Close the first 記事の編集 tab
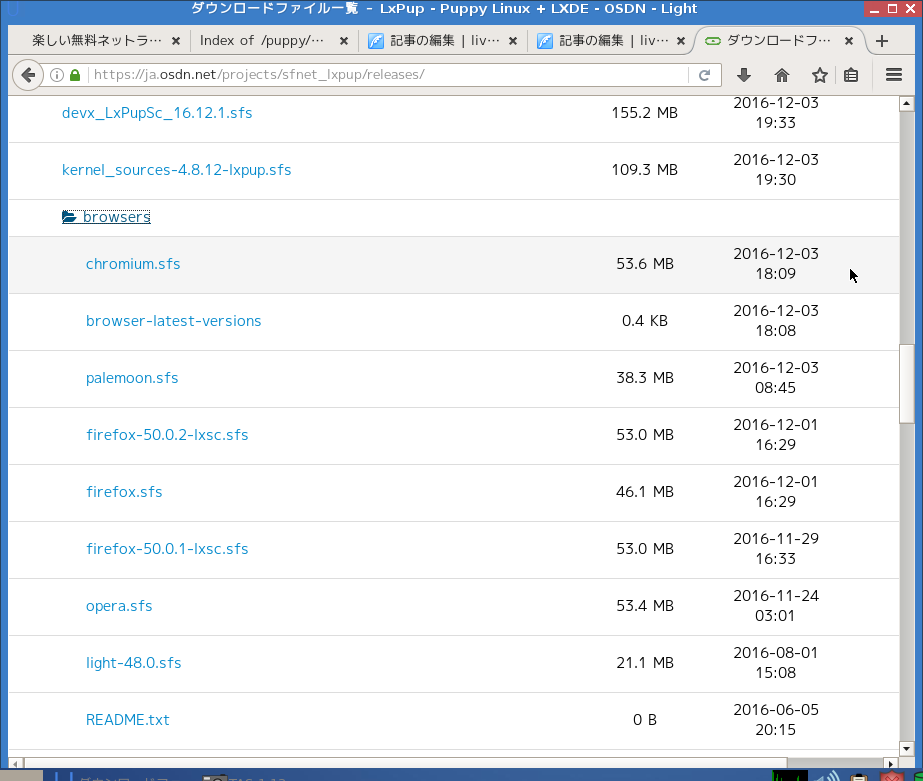The height and width of the screenshot is (781, 923). [x=513, y=41]
